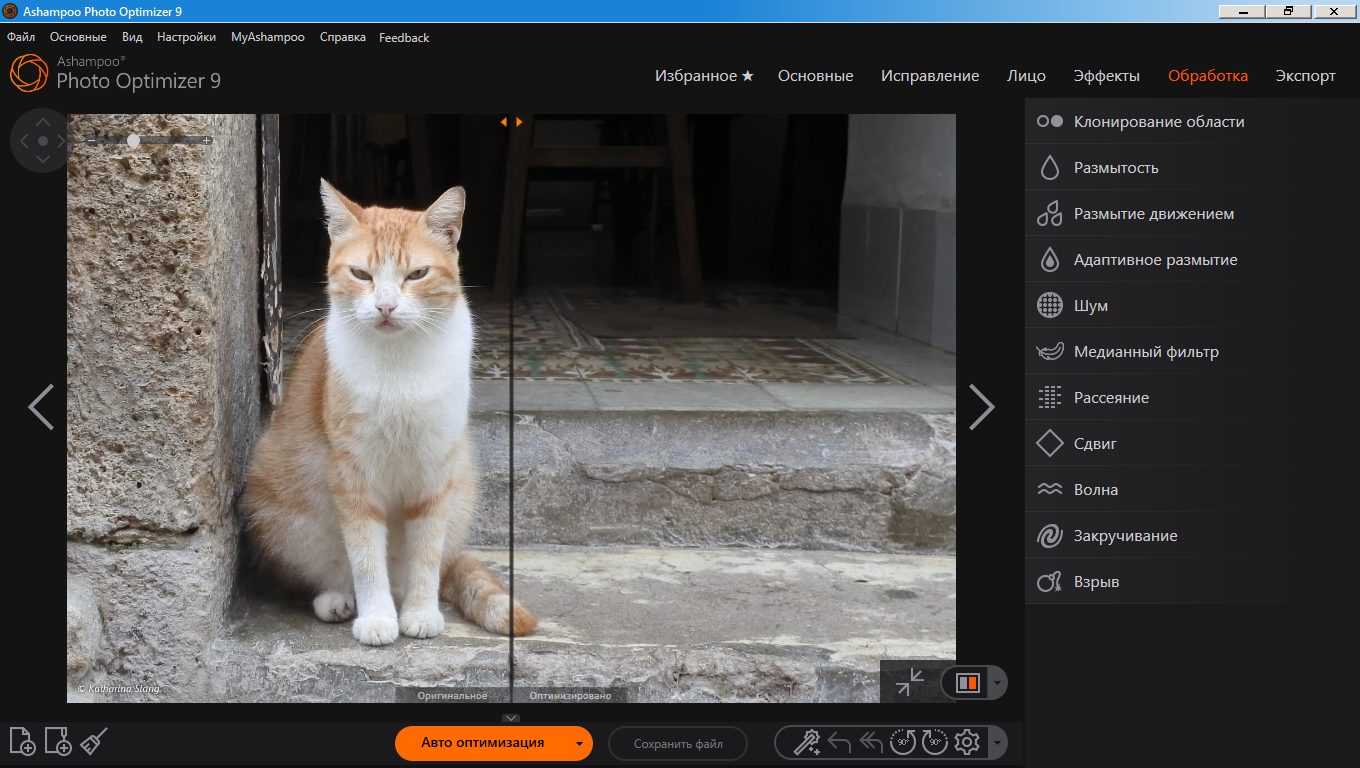The width and height of the screenshot is (1360, 768).
Task: Open the view mode dropdown arrow
Action: point(996,683)
